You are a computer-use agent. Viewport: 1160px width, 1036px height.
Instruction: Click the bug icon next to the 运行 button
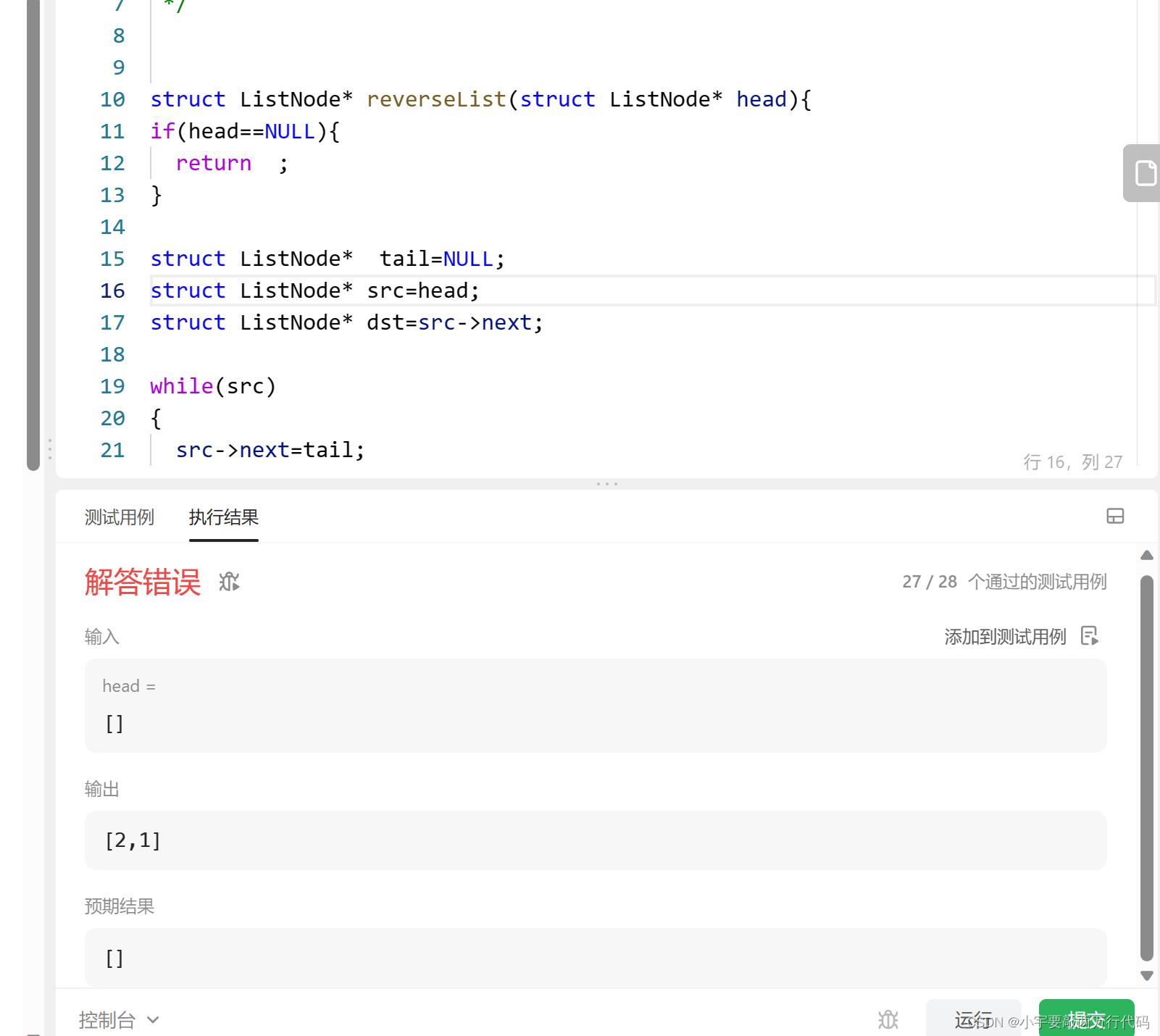[888, 1019]
